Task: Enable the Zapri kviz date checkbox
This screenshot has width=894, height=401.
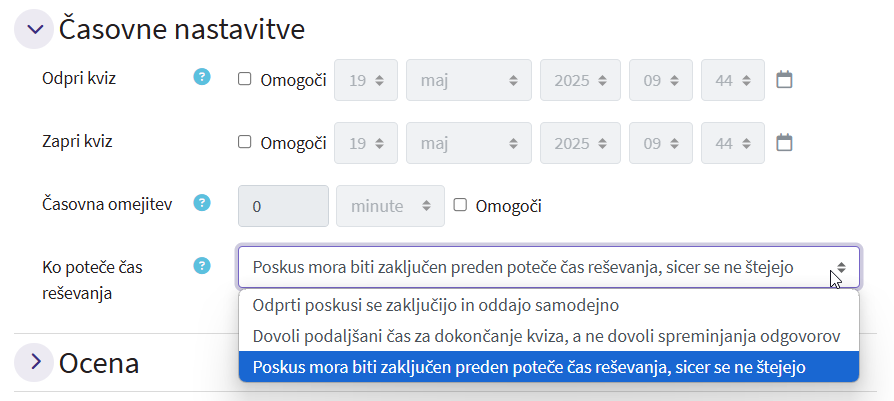Action: [x=245, y=142]
